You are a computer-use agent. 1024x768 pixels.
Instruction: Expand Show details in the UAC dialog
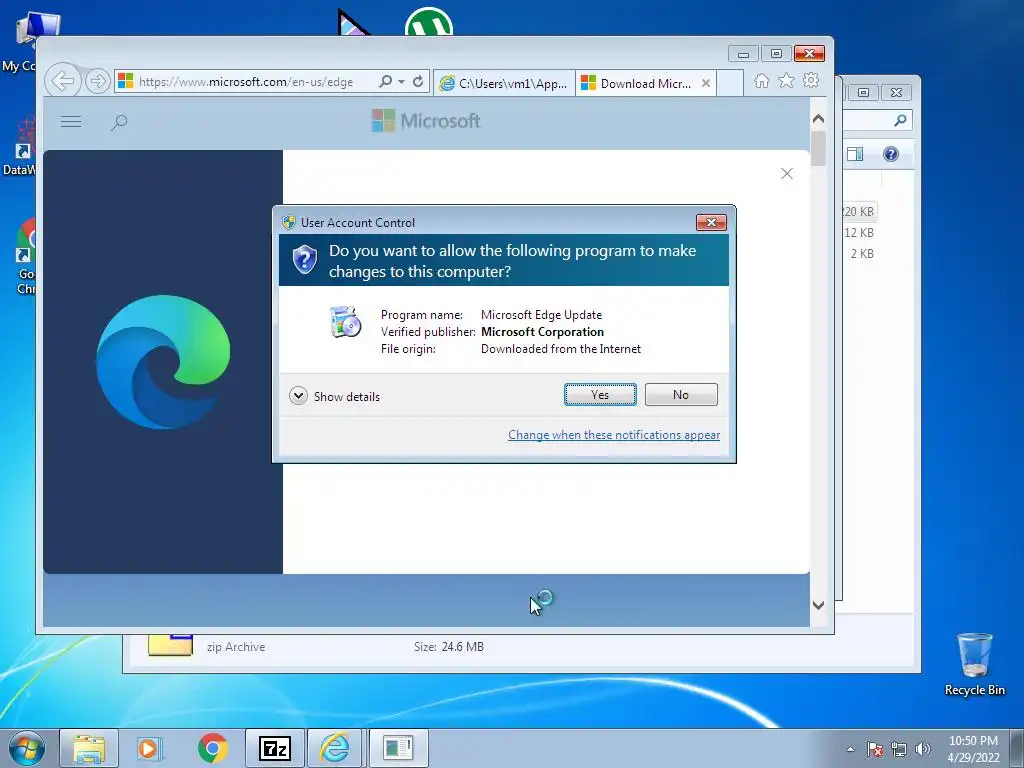click(334, 396)
